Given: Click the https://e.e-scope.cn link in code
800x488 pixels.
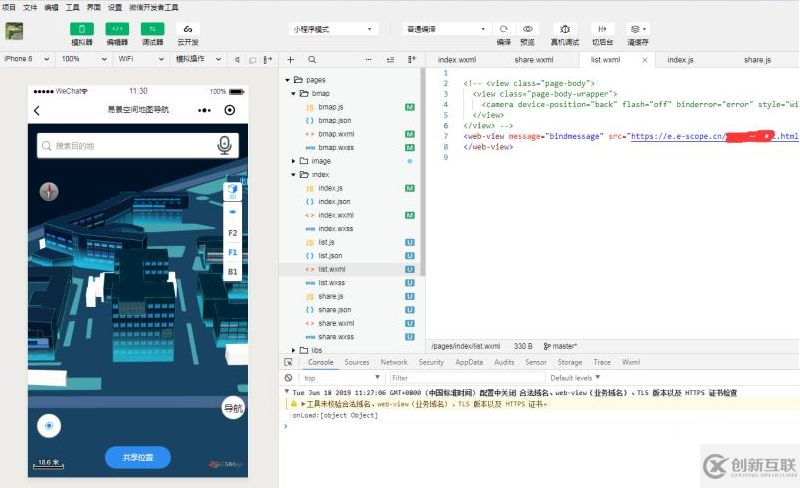Looking at the screenshot, I should click(x=714, y=136).
